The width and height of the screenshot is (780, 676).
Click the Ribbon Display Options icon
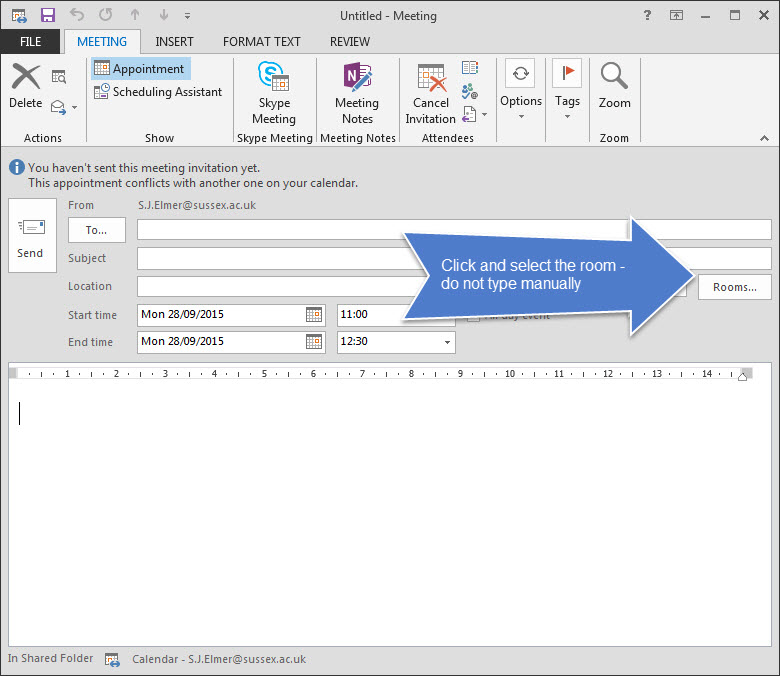click(x=676, y=15)
